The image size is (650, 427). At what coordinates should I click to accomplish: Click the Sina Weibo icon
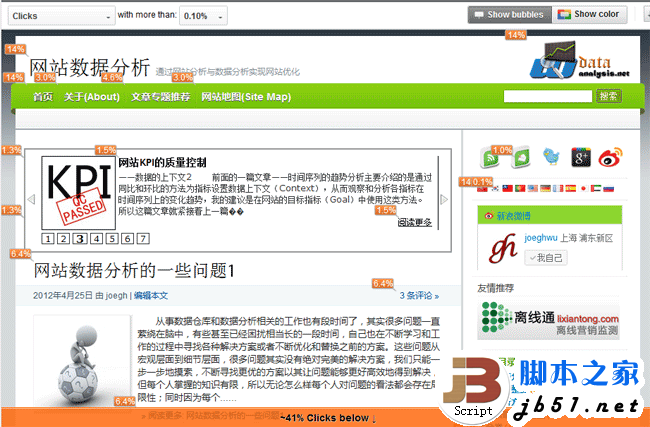click(611, 157)
